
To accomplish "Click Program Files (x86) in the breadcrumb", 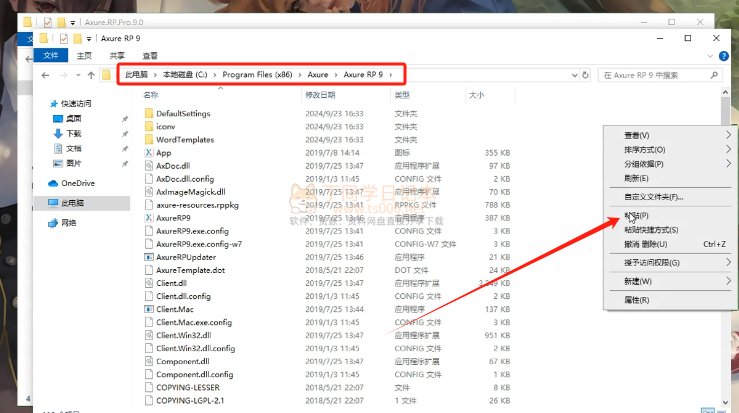I will pyautogui.click(x=257, y=74).
